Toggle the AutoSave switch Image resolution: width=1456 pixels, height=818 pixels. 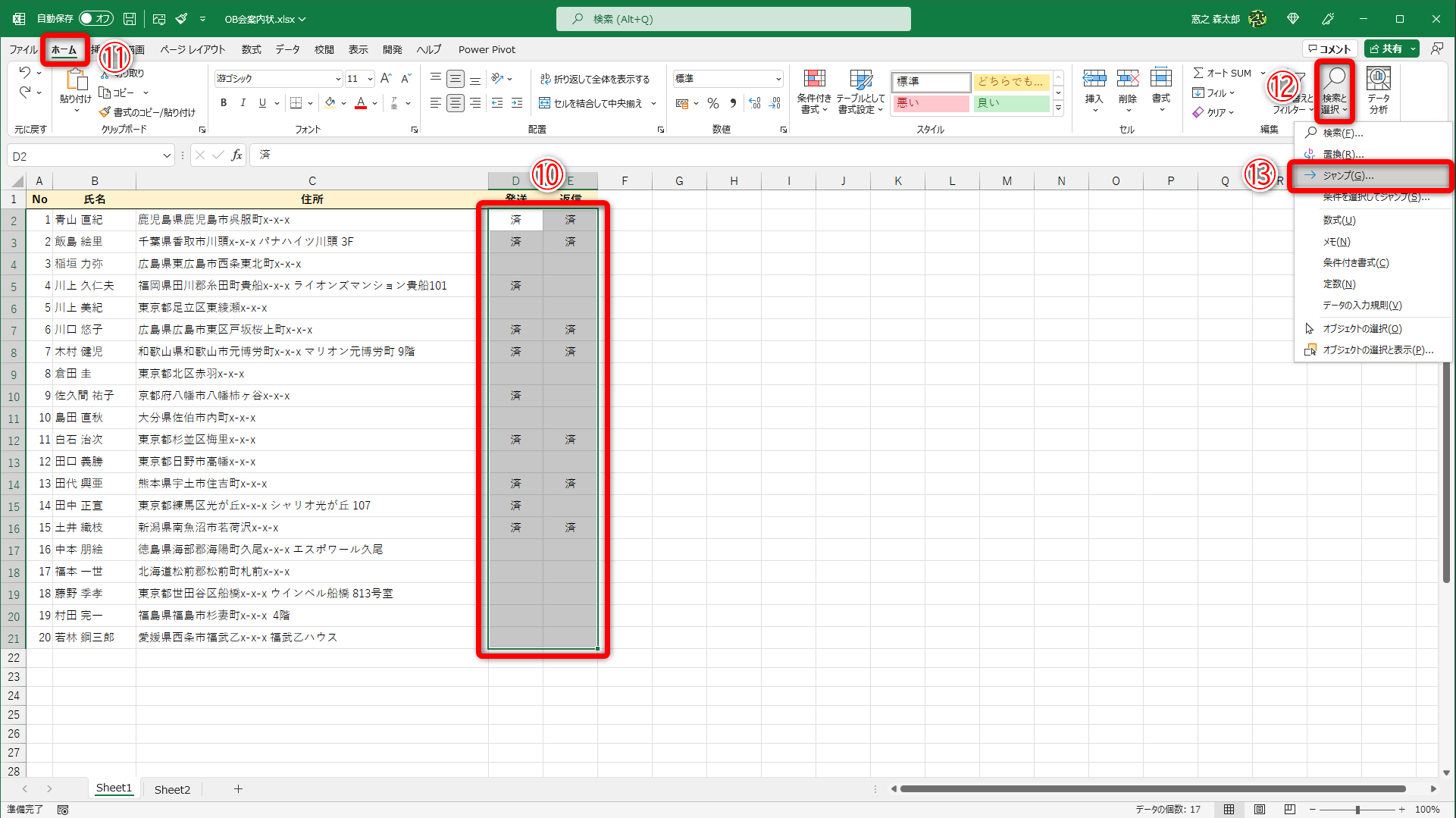tap(96, 18)
